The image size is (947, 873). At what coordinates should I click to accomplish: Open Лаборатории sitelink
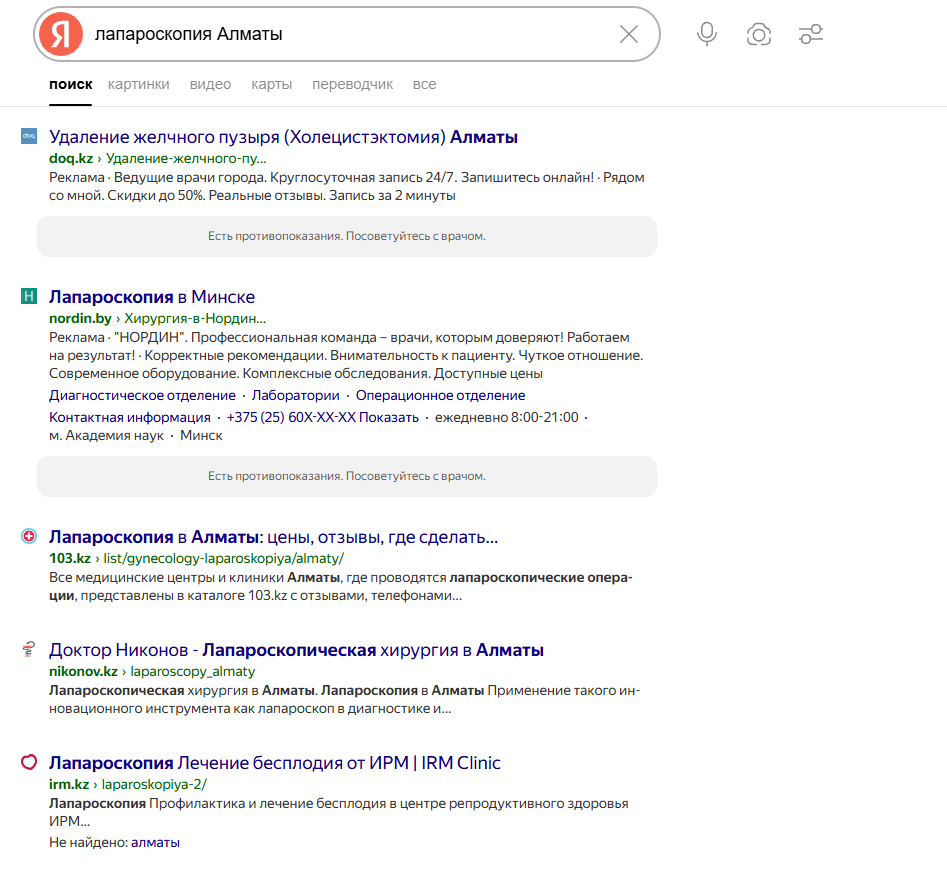[295, 395]
